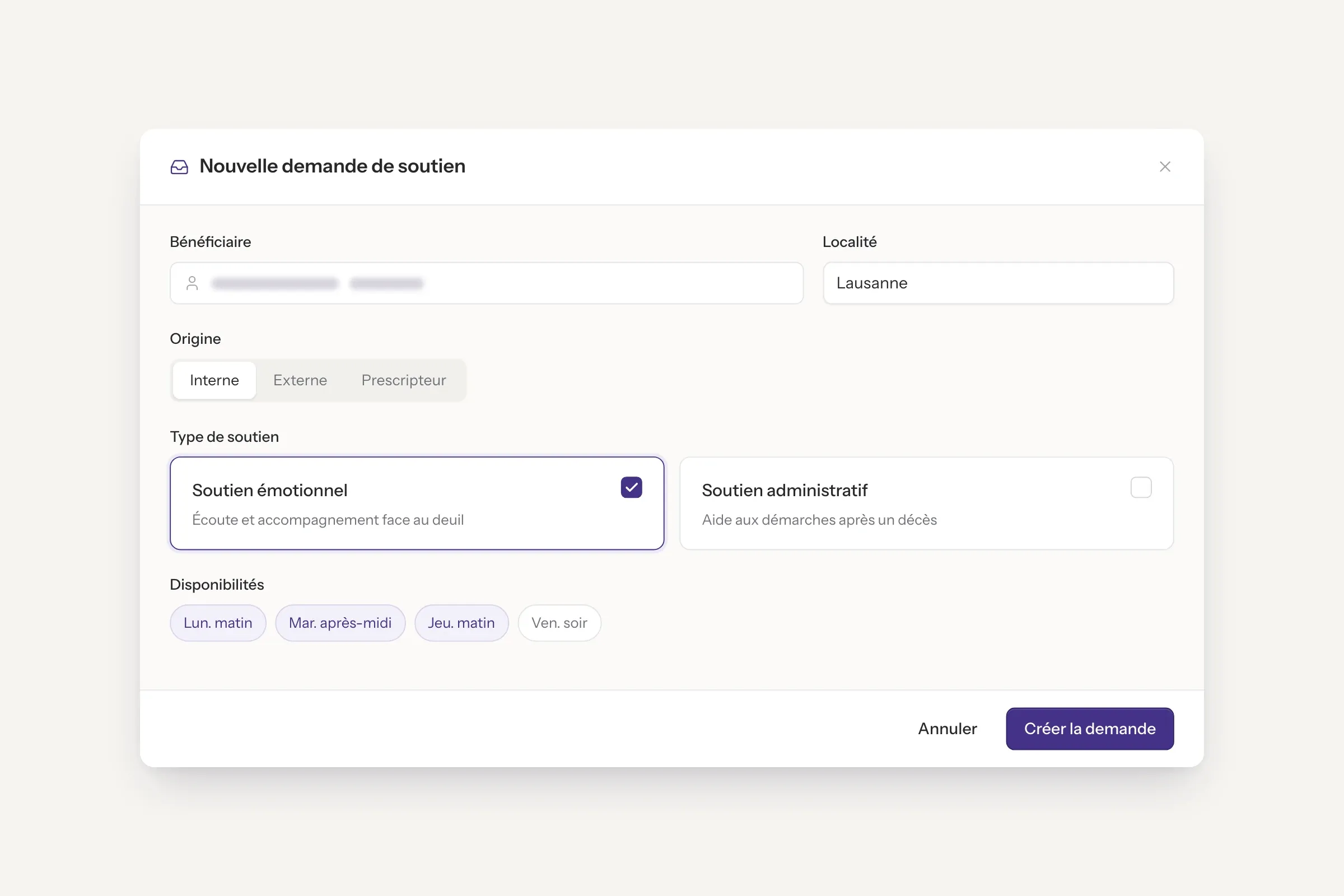Click the dialog title text
1344x896 pixels.
[332, 166]
